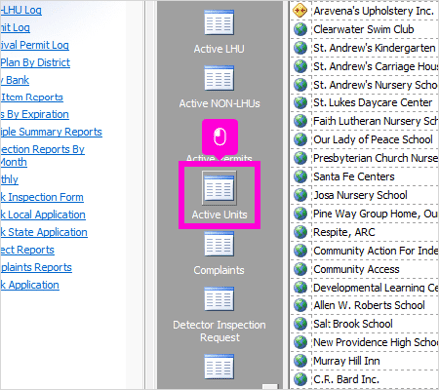Viewport: 439px width, 390px height.
Task: Click the Active Permits label
Action: click(219, 158)
